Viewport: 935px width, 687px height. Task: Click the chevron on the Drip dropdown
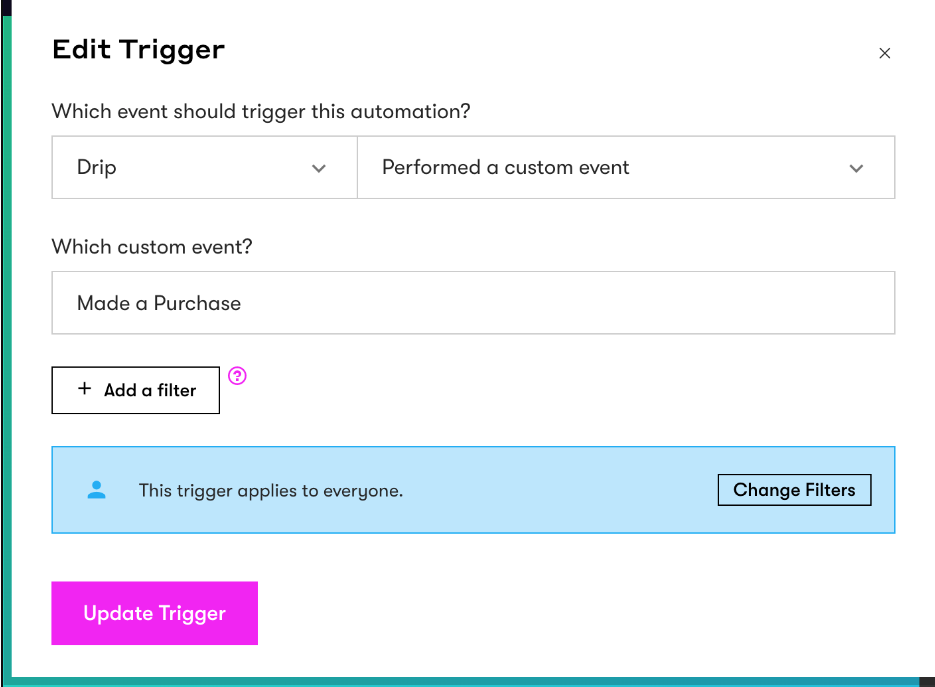click(318, 168)
